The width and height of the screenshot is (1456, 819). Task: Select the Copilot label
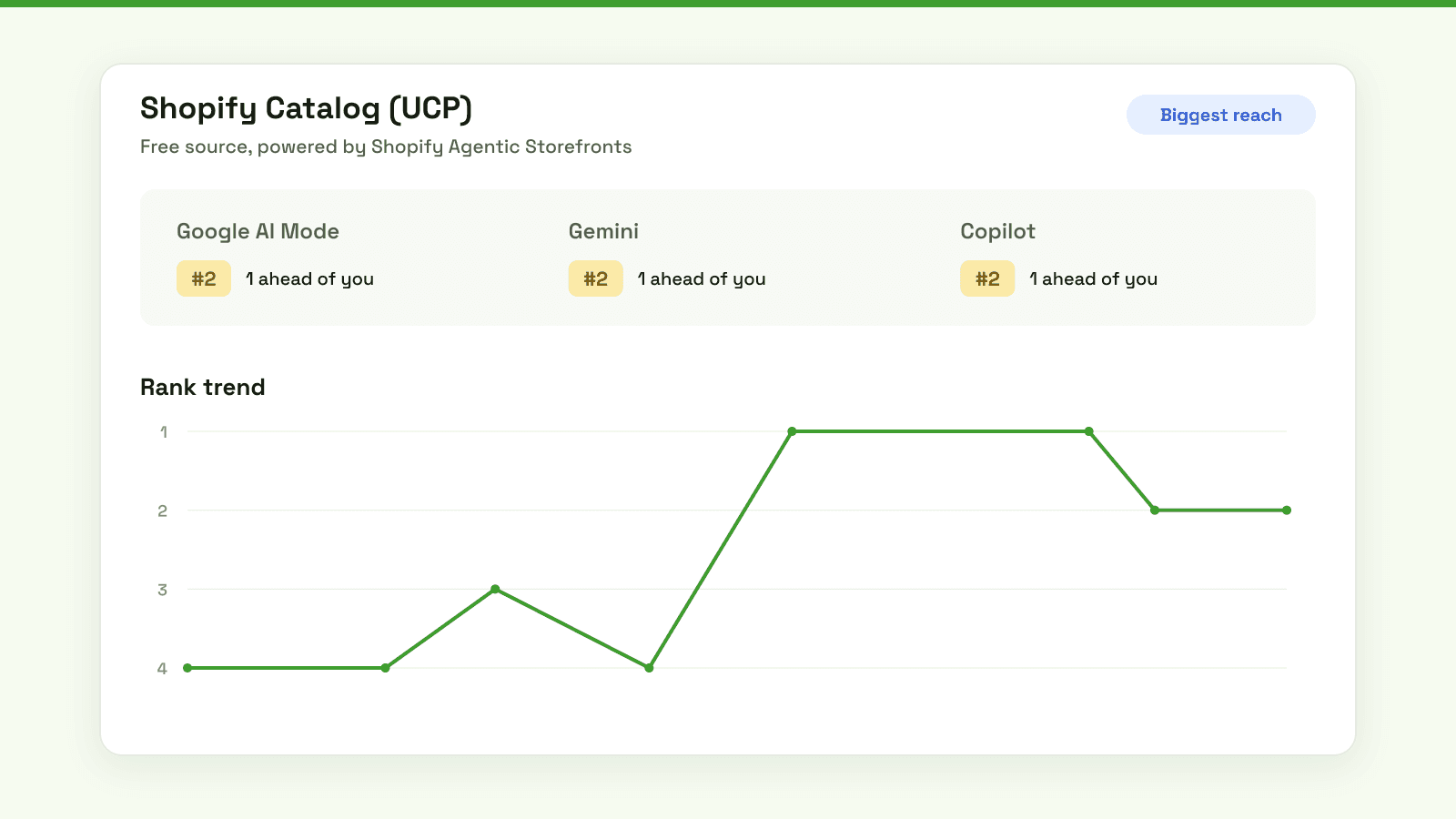click(997, 231)
